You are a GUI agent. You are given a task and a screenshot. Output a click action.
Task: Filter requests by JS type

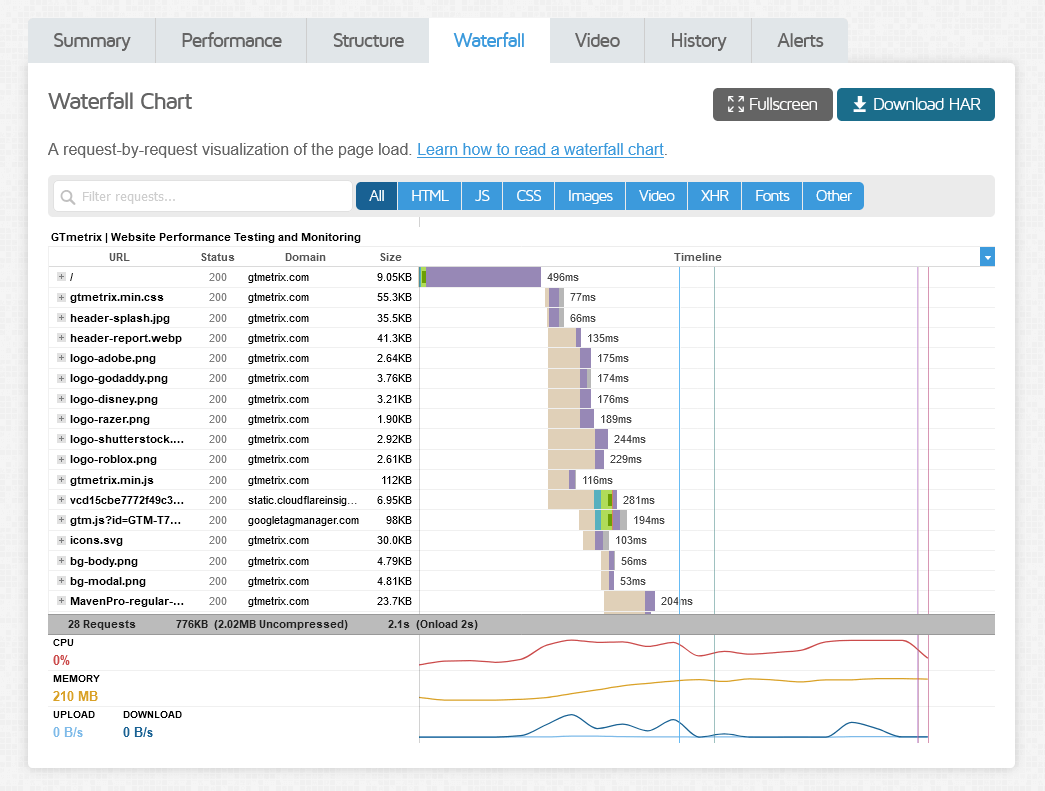coord(482,196)
